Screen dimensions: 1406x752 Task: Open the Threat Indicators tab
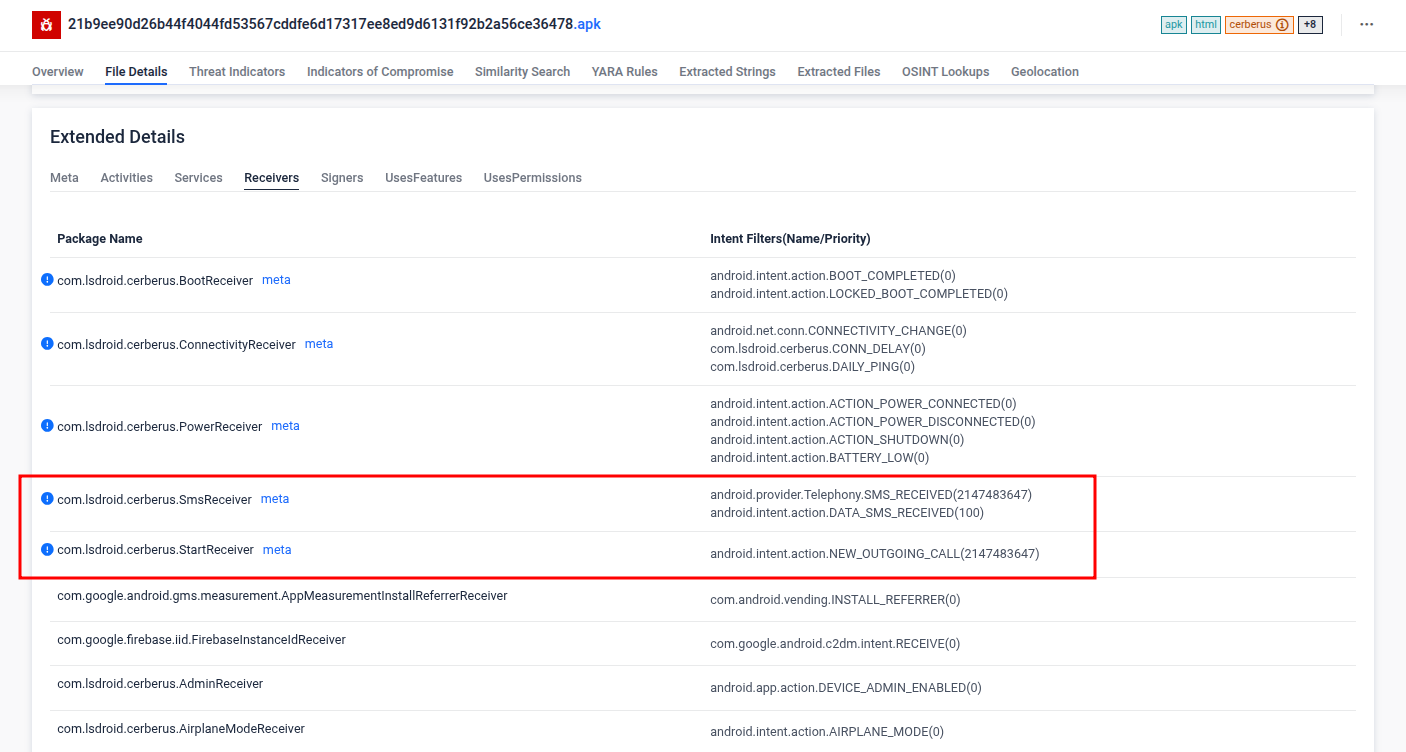tap(237, 72)
